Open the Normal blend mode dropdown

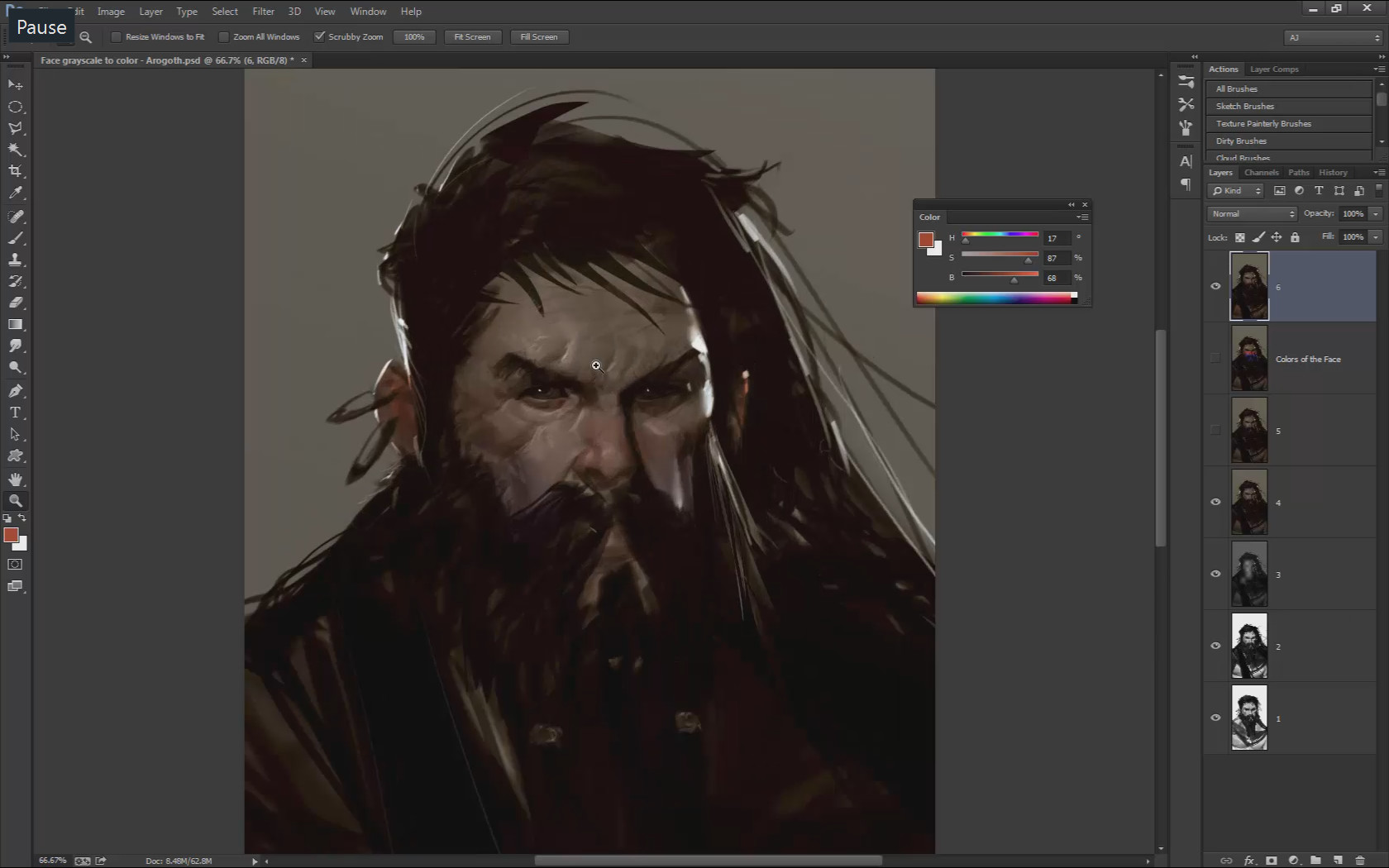click(x=1252, y=214)
